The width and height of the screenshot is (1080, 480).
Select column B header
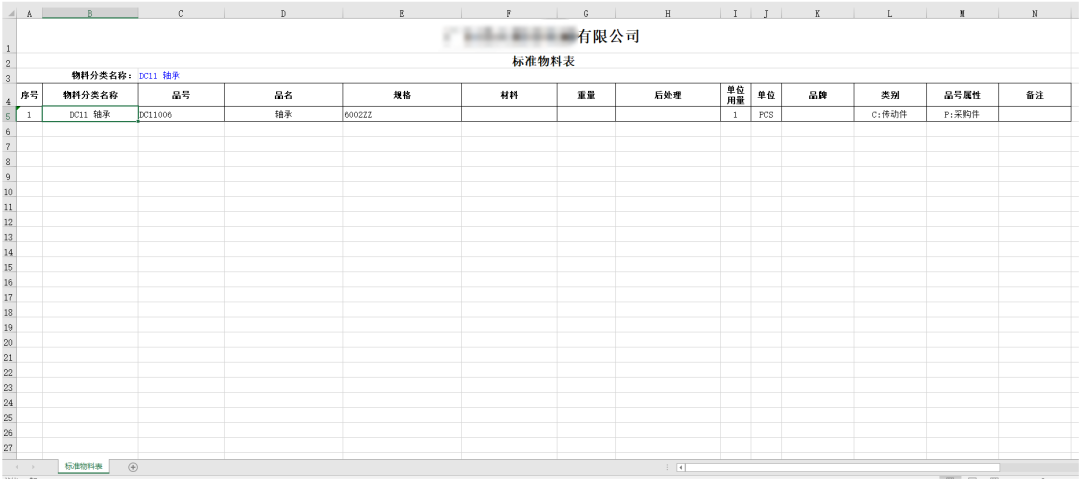coord(90,13)
